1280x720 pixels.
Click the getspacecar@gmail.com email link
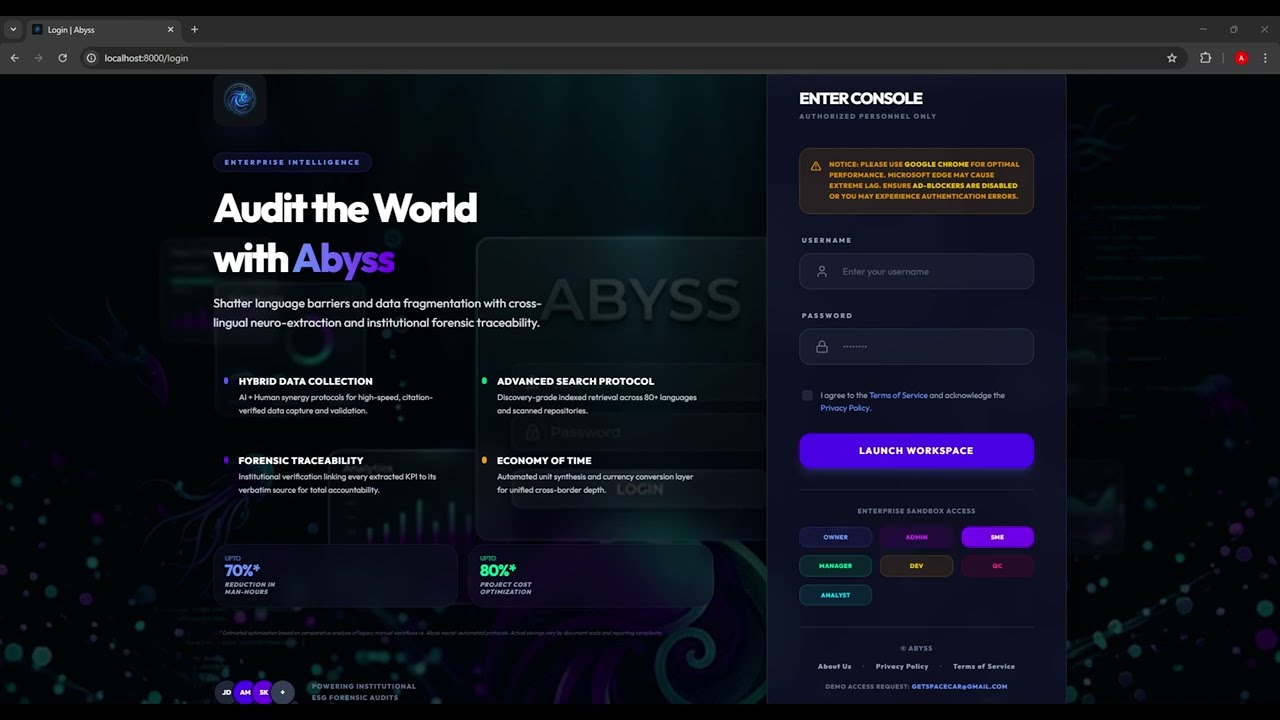959,687
